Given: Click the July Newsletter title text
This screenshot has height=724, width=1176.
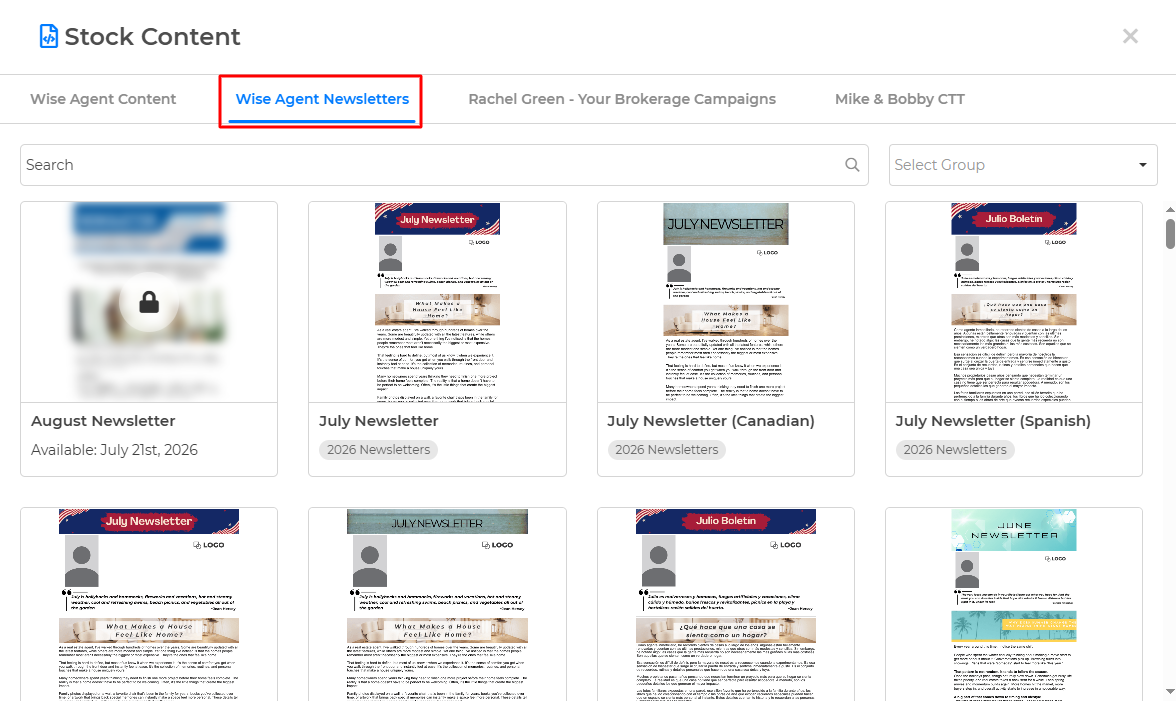Looking at the screenshot, I should [x=378, y=421].
